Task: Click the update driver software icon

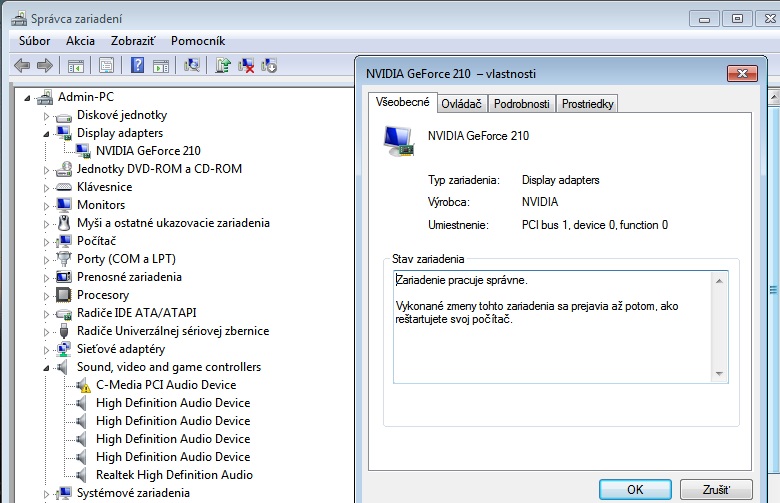Action: pyautogui.click(x=222, y=65)
